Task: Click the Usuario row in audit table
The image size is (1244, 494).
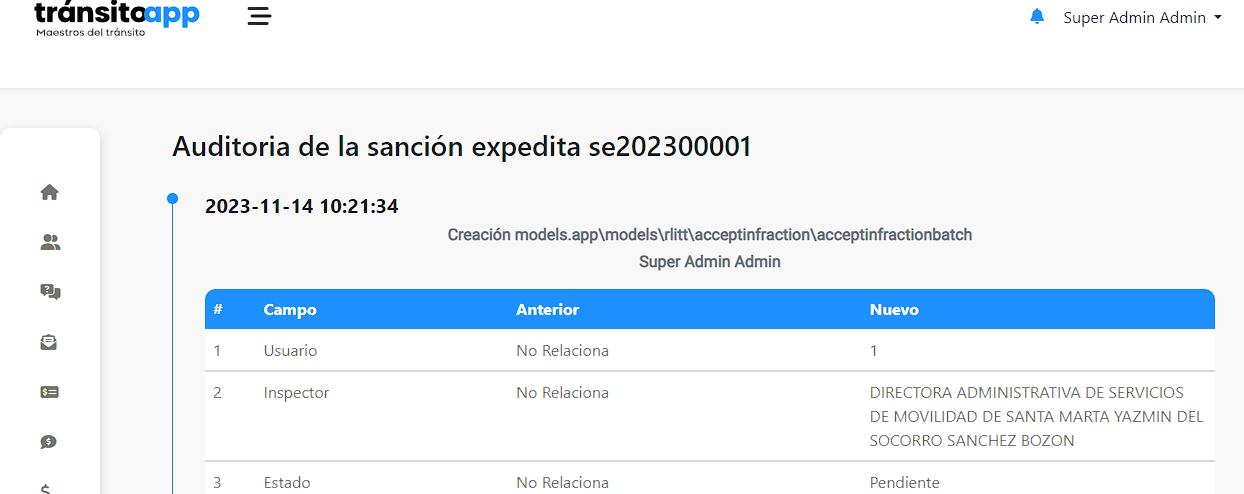Action: (x=710, y=351)
